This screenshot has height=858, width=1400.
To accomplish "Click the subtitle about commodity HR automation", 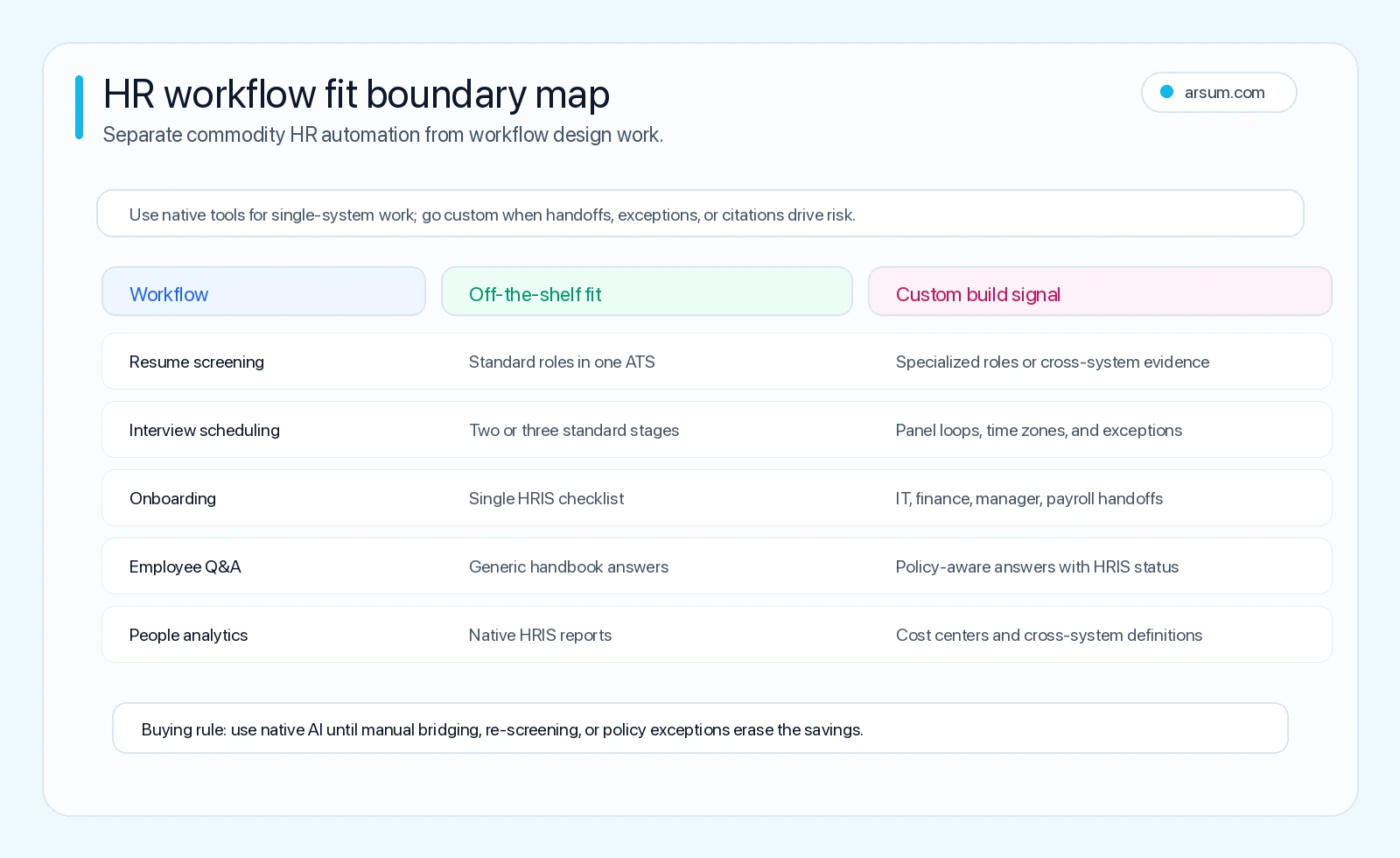I will [x=383, y=135].
